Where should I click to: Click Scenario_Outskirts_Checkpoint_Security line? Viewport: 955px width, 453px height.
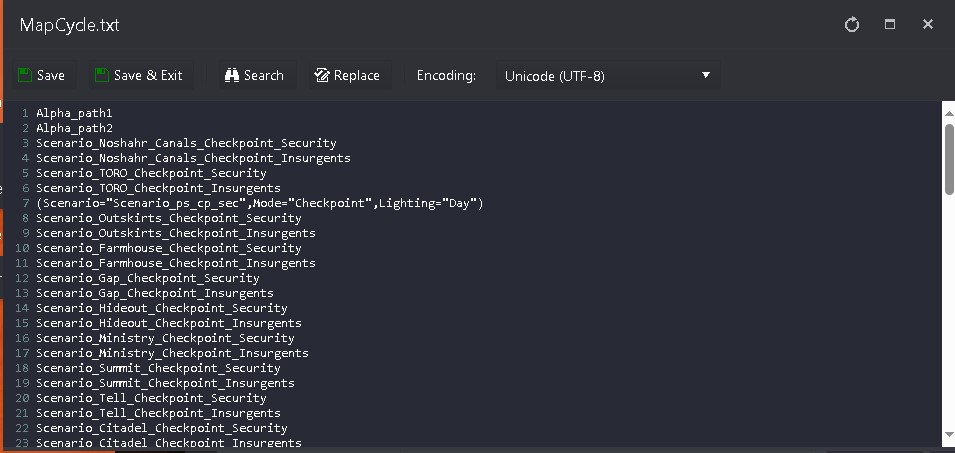pos(169,218)
